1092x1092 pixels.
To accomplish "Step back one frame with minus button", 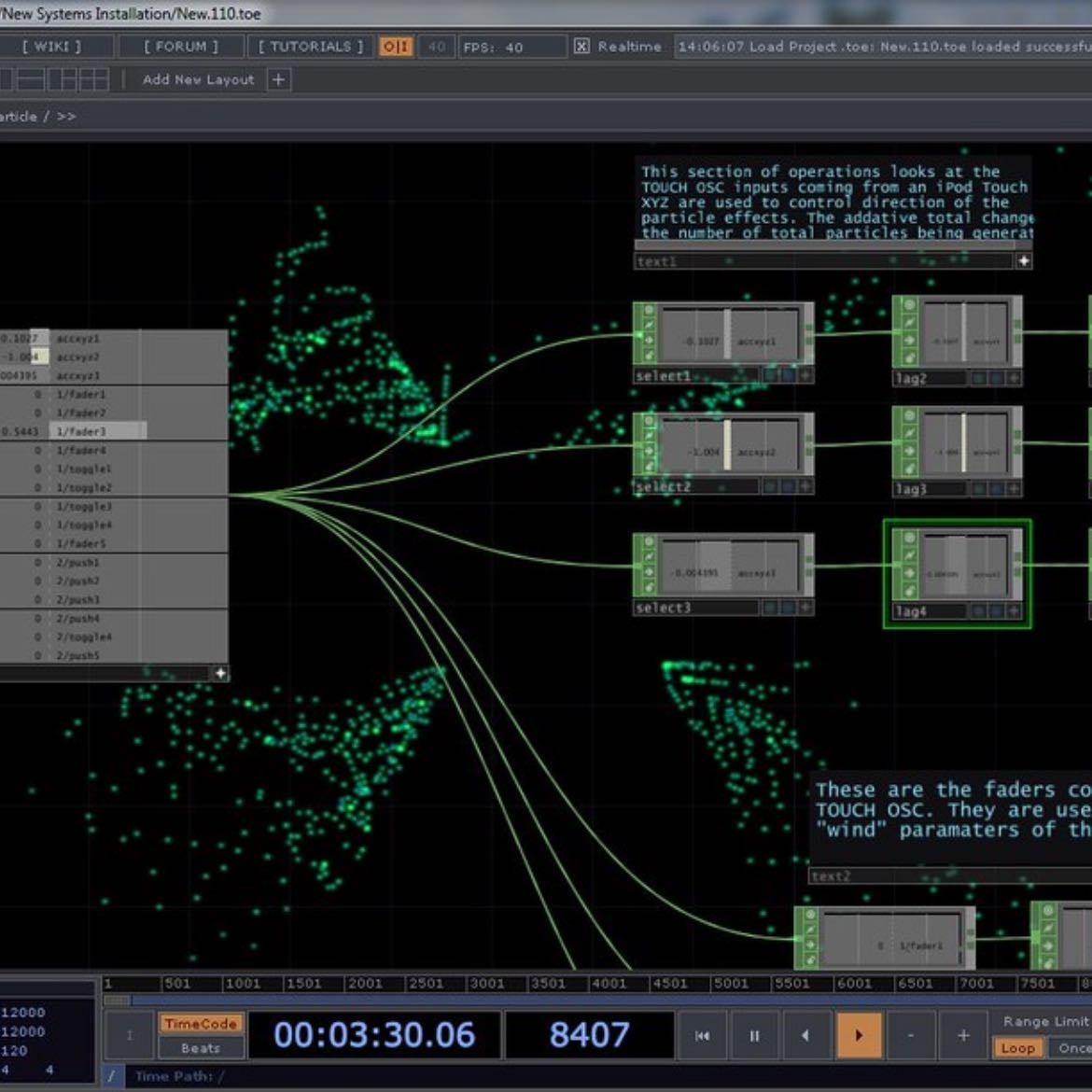I will 911,1036.
